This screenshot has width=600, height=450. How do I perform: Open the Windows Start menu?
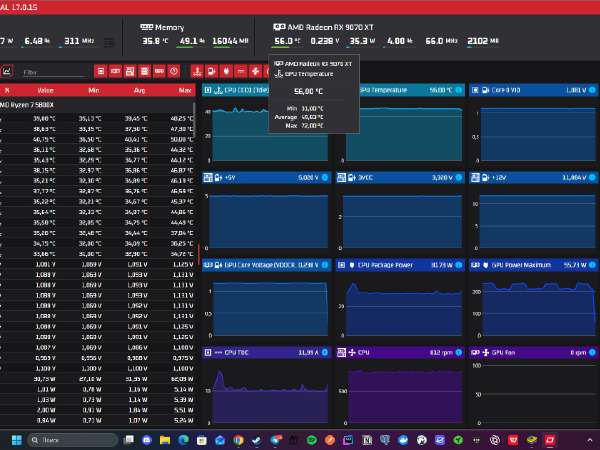pyautogui.click(x=17, y=440)
